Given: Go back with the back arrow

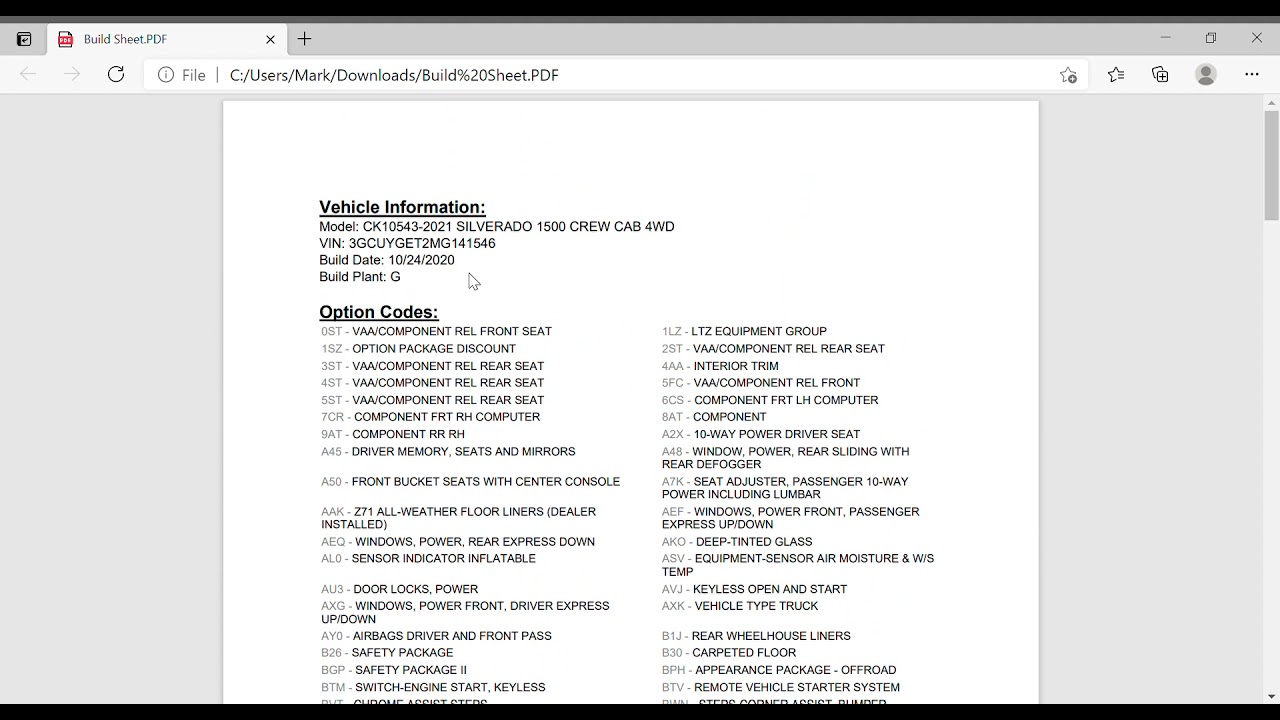Looking at the screenshot, I should click(28, 75).
